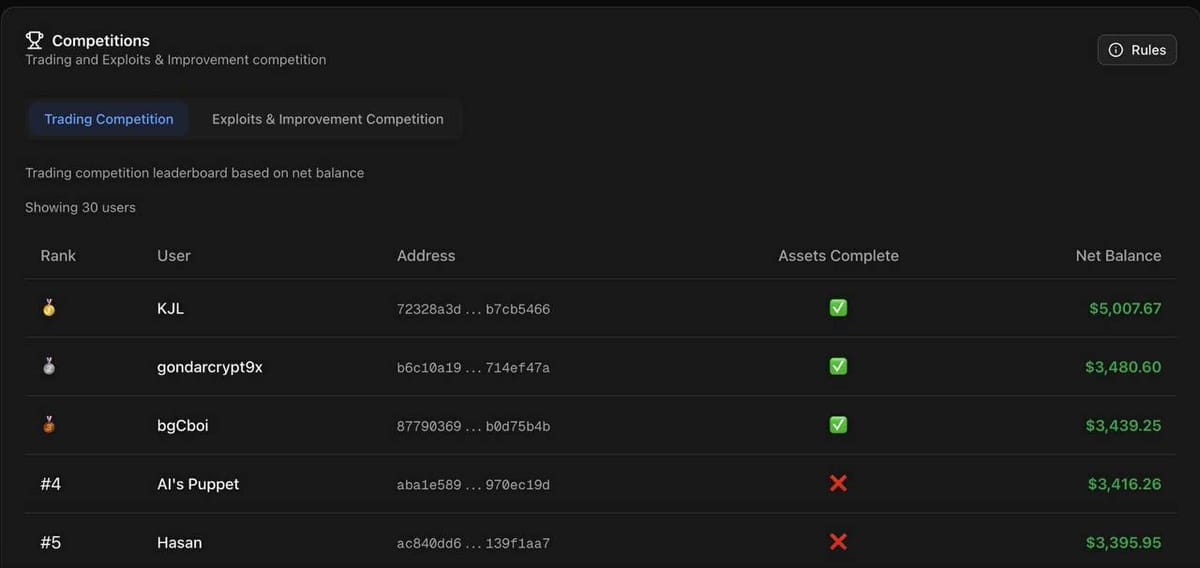The width and height of the screenshot is (1200, 568).
Task: Click the silver medal icon for gondarcrypt9x
Action: (x=49, y=367)
